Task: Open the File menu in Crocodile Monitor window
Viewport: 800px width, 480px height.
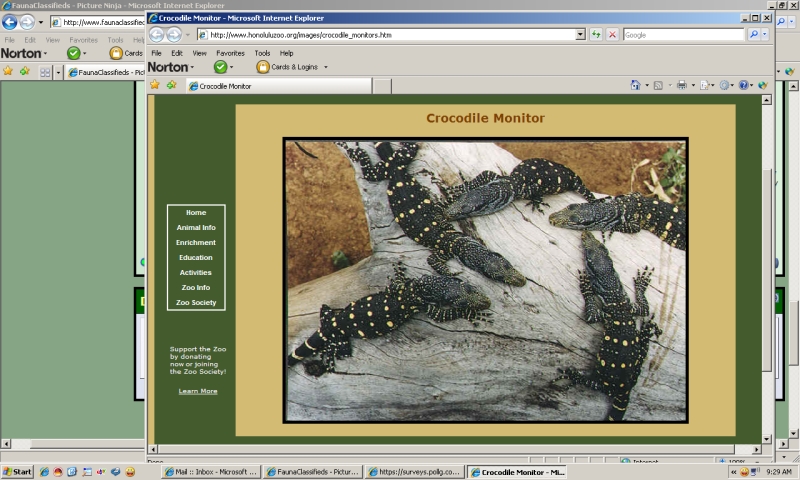Action: (x=156, y=53)
